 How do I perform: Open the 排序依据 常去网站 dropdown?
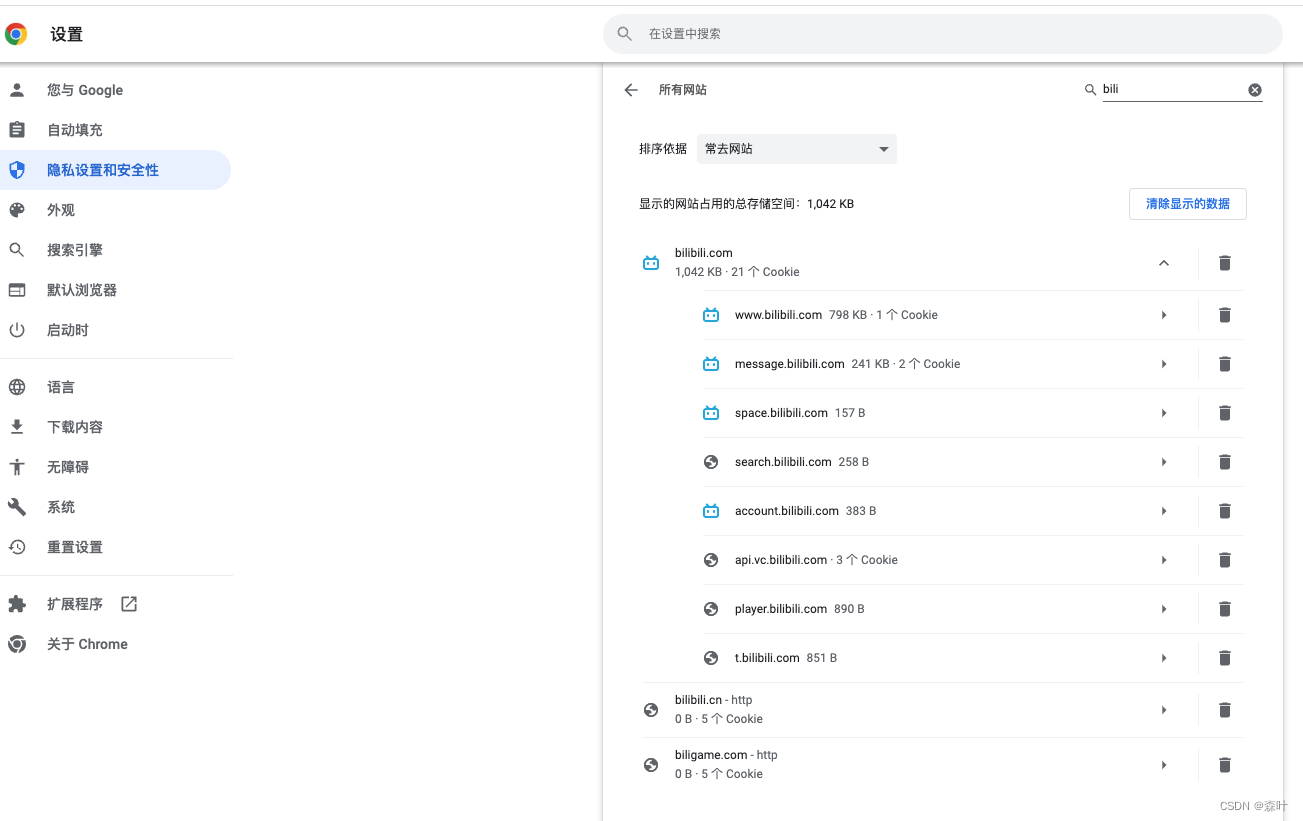(x=797, y=149)
